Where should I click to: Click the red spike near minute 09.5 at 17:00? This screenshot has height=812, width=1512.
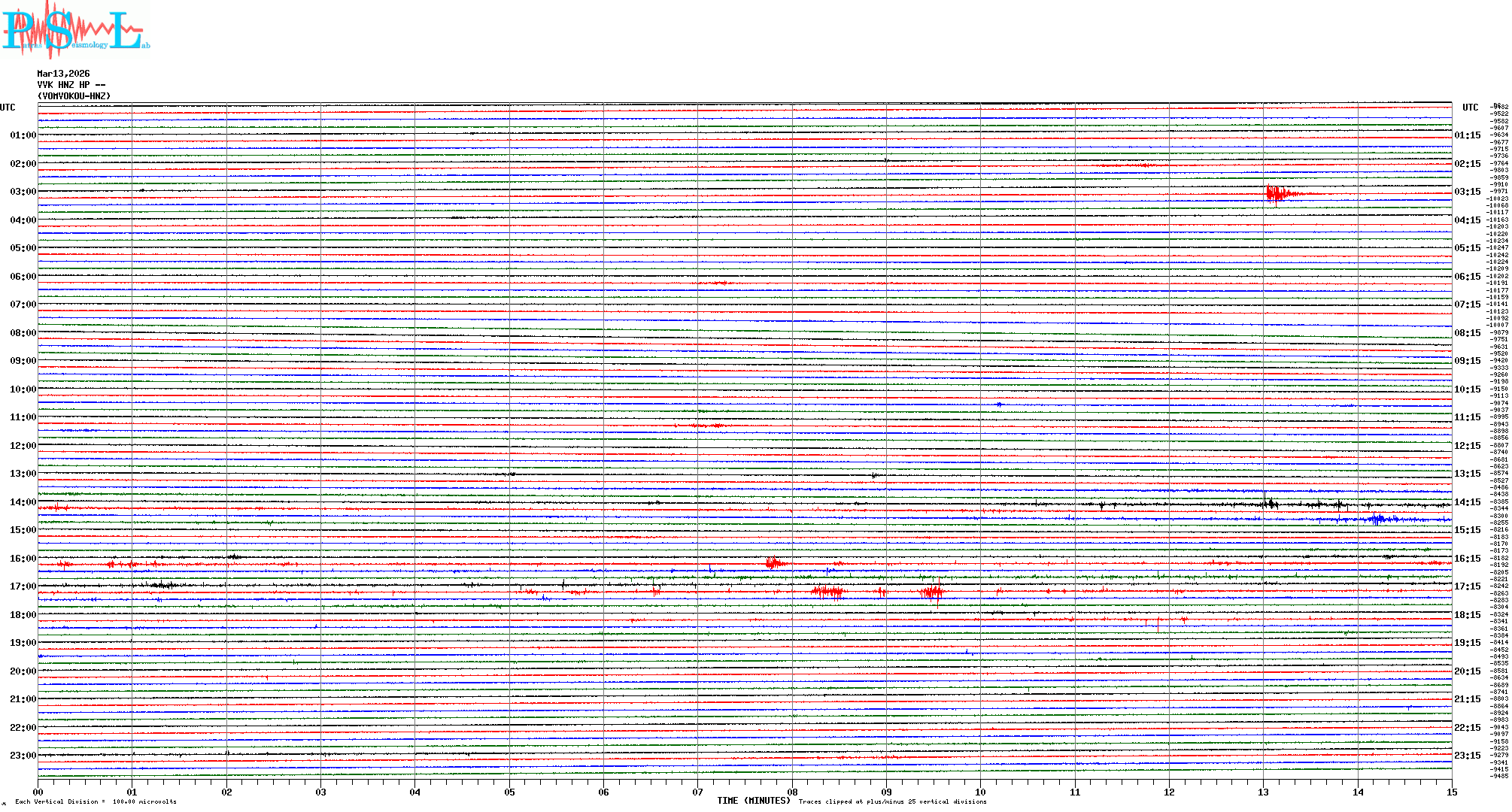coord(934,592)
